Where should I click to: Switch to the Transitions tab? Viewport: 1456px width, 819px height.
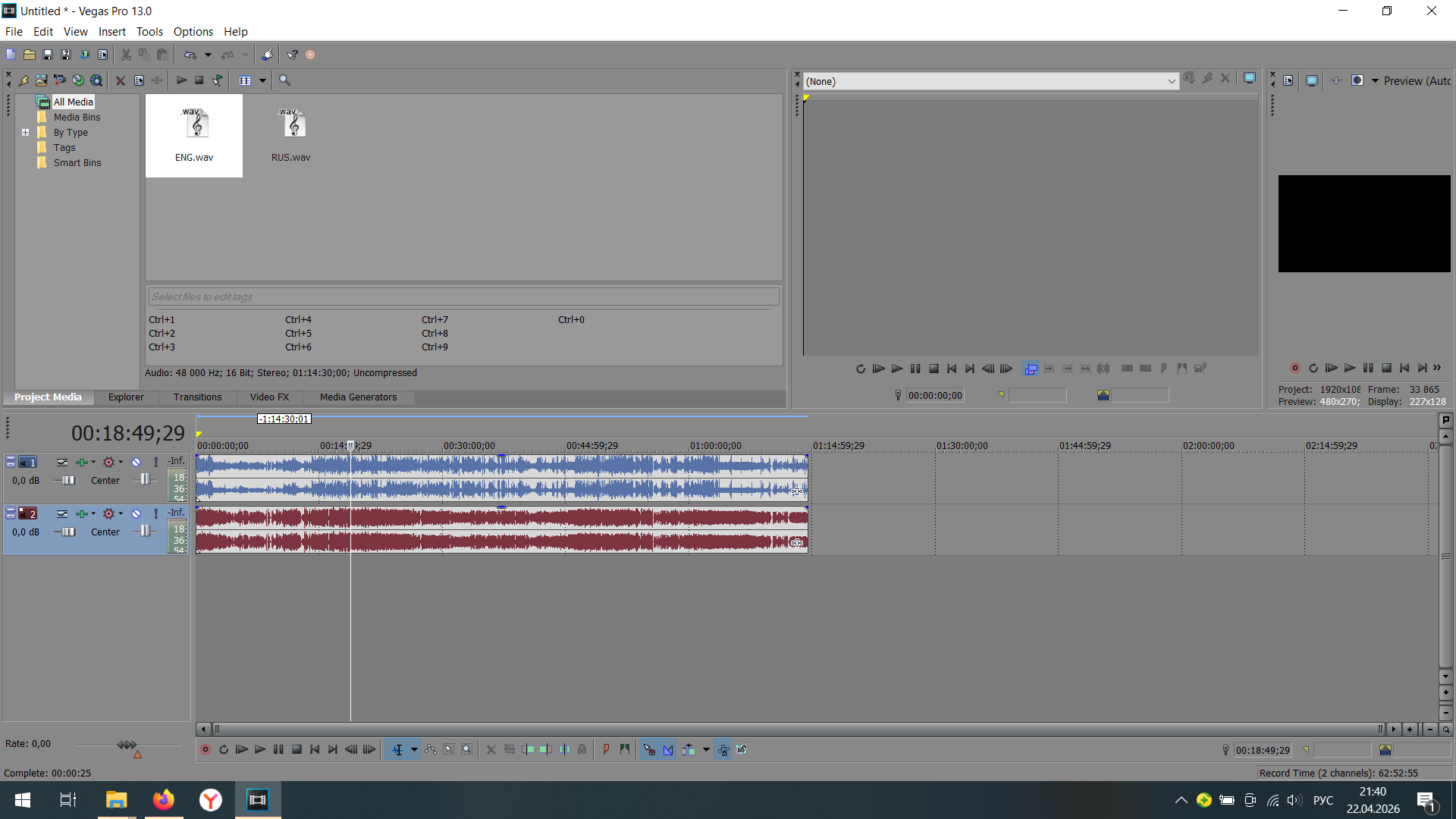[197, 397]
